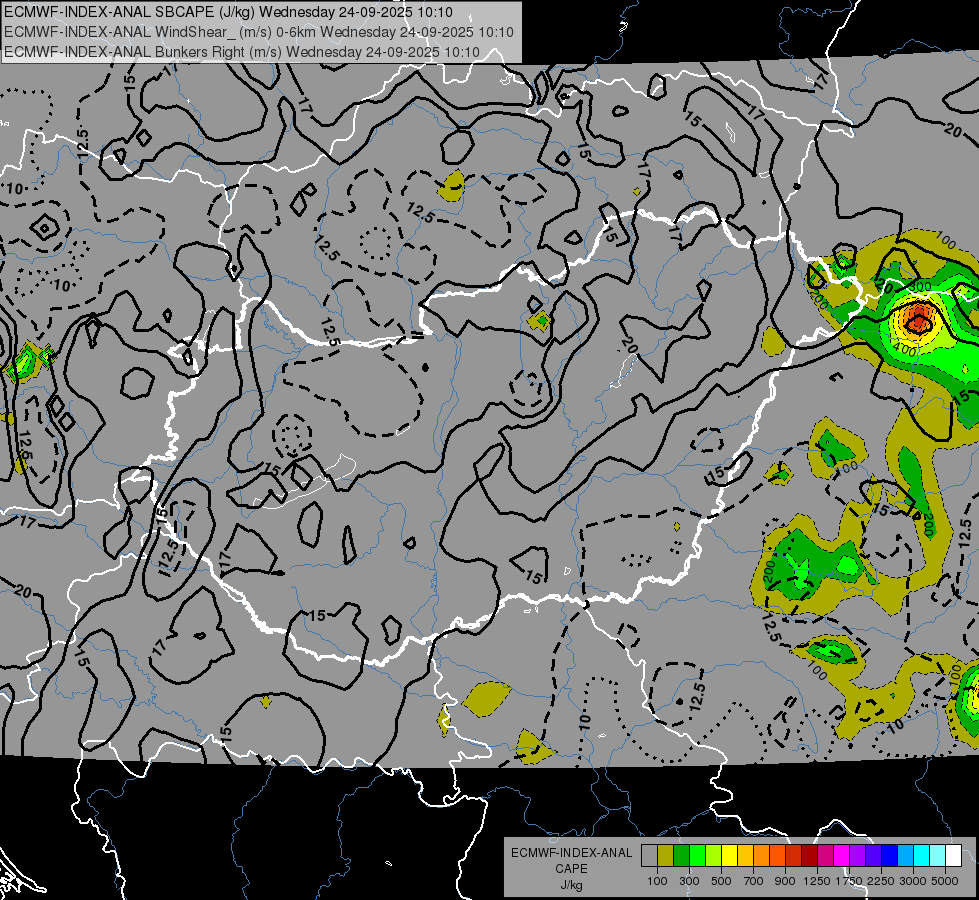The width and height of the screenshot is (979, 900).
Task: Select the red-orange legend swatch
Action: 778,856
